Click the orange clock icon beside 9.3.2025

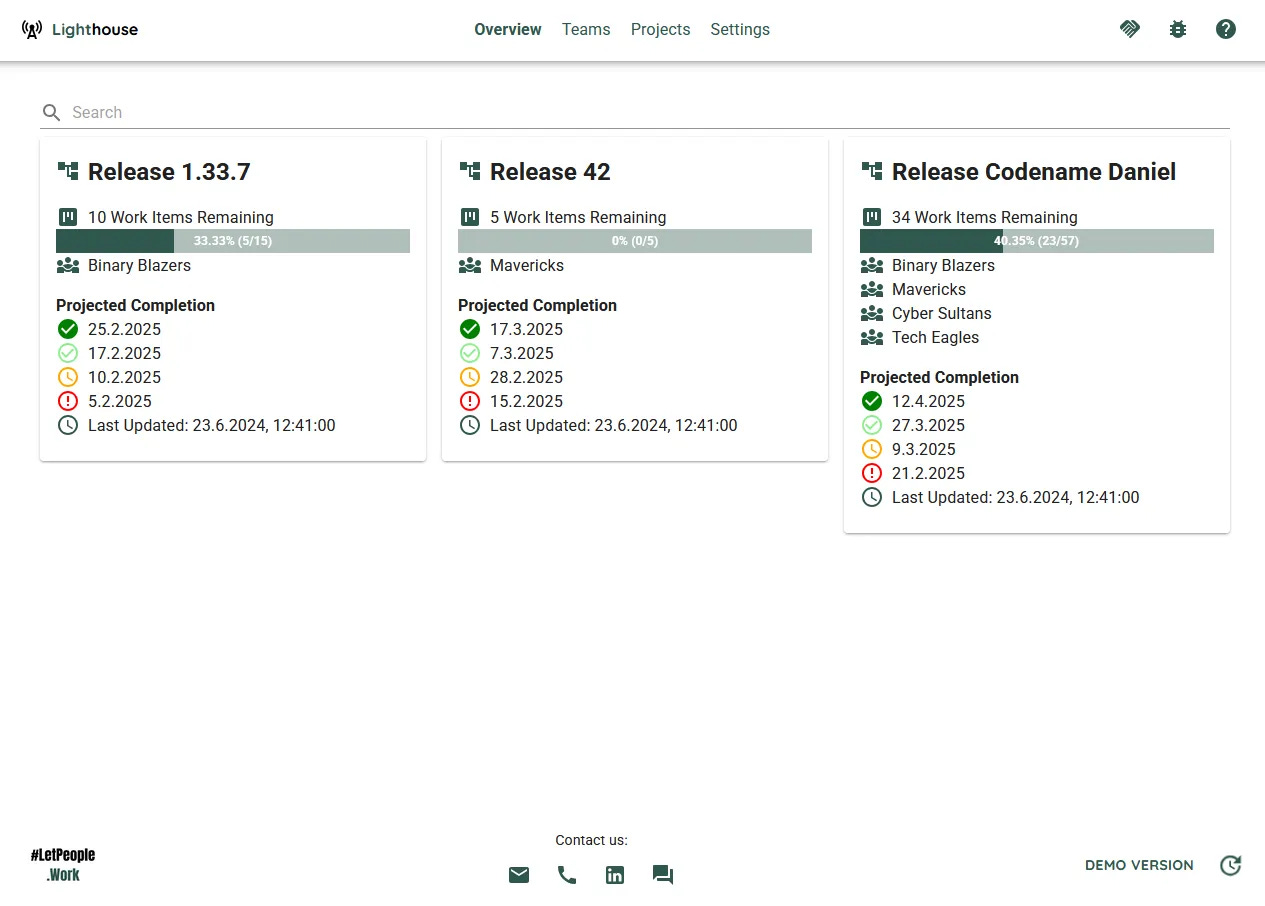872,449
